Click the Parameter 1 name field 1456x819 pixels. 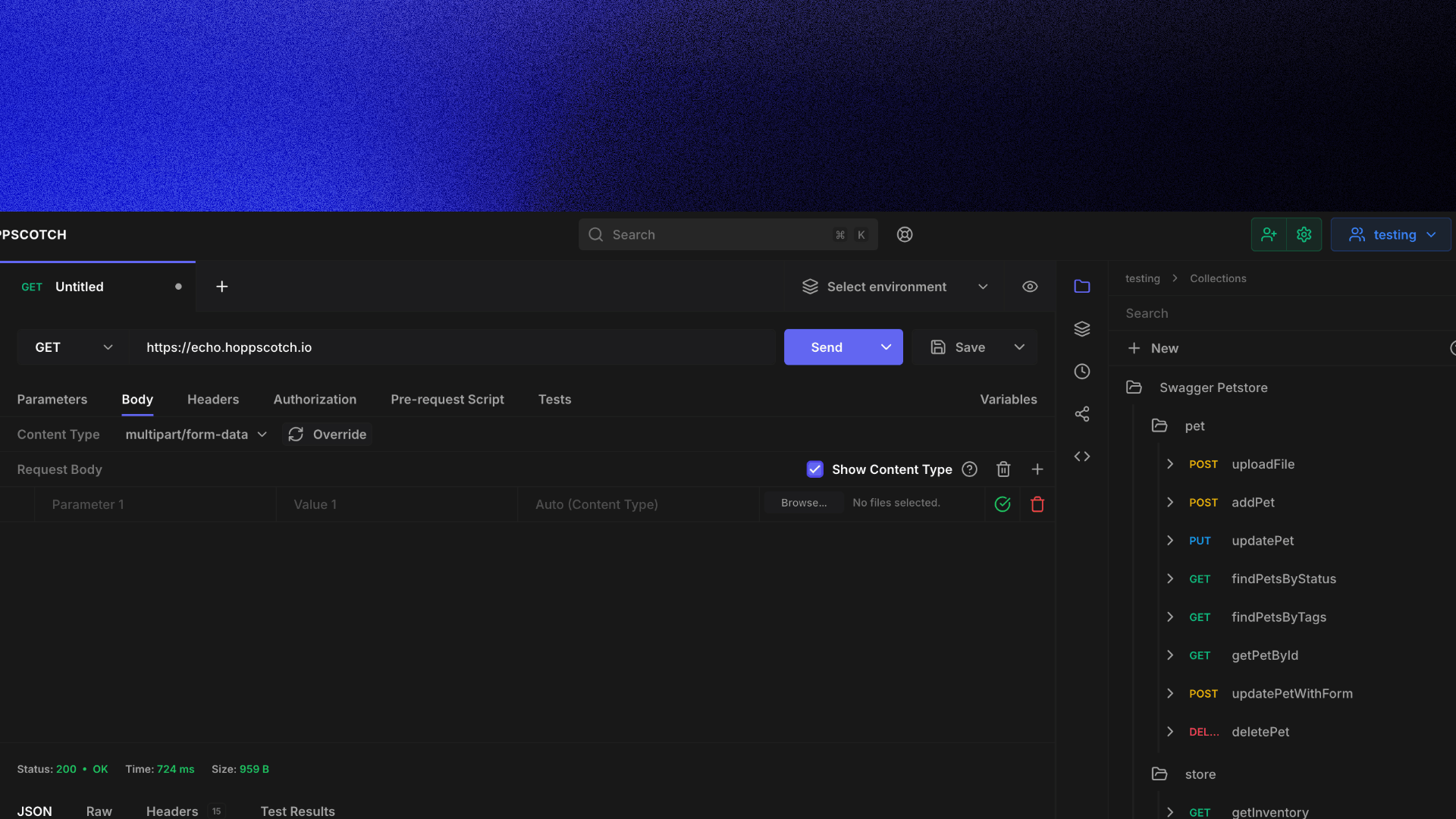[155, 504]
